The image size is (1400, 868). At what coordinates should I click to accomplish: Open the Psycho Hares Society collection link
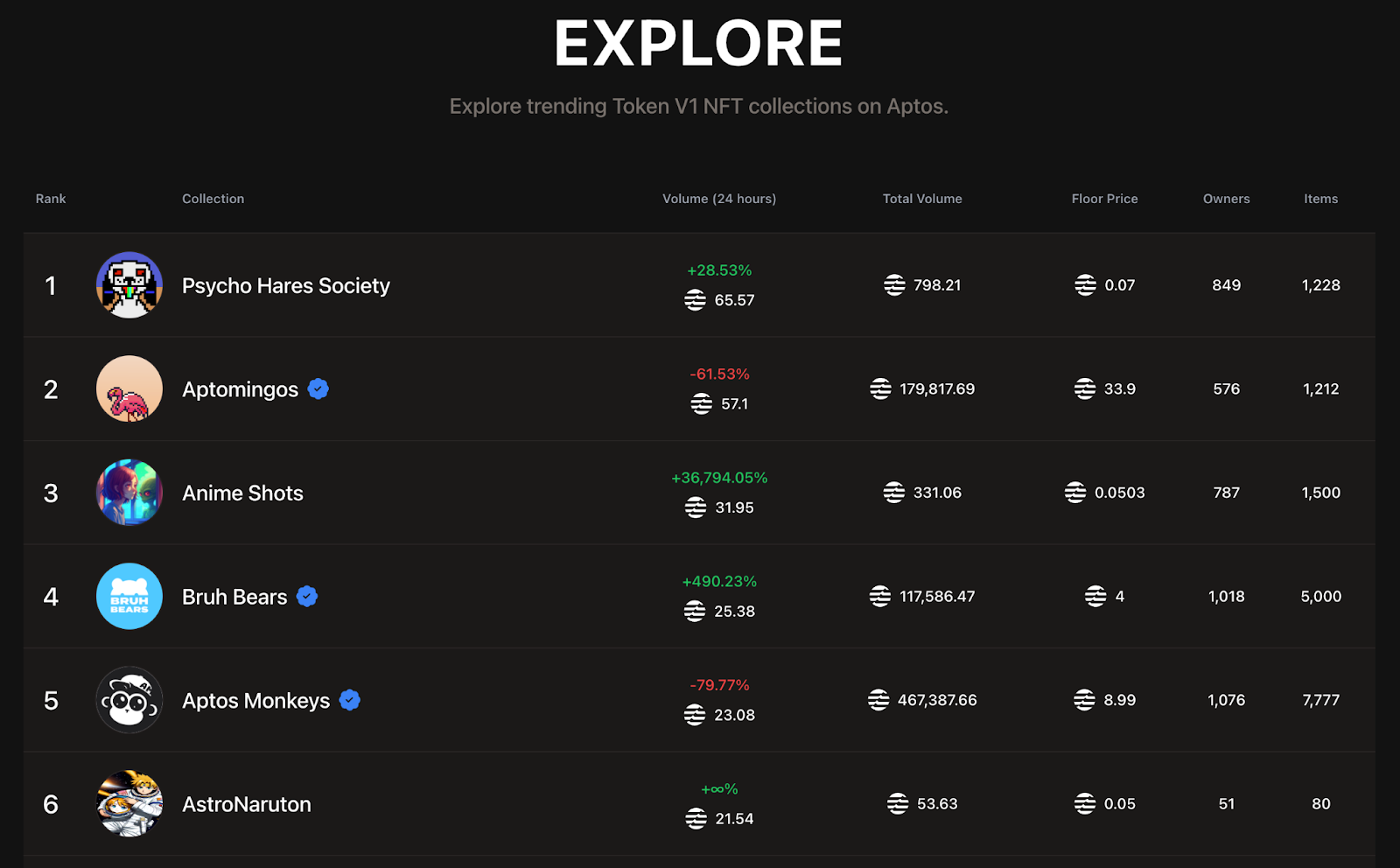click(286, 286)
